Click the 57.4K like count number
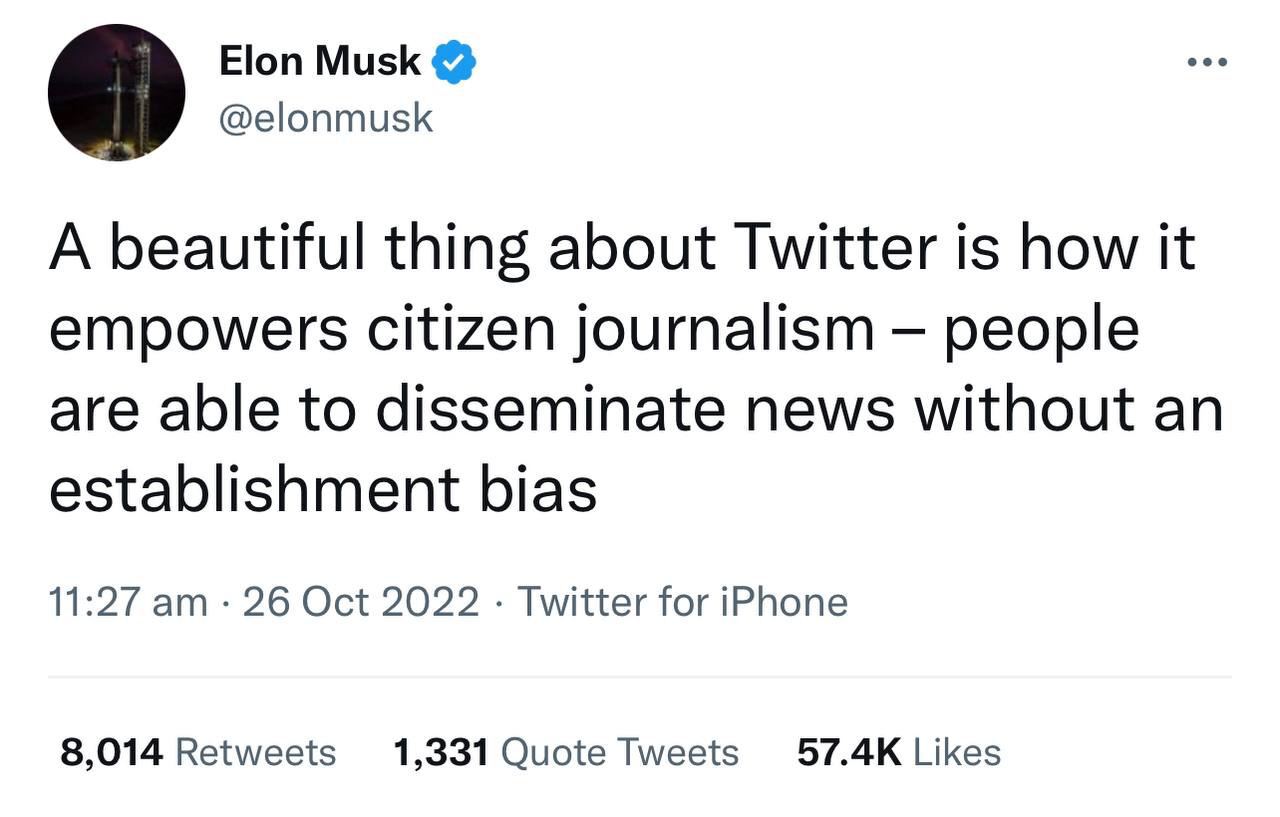 (x=849, y=752)
